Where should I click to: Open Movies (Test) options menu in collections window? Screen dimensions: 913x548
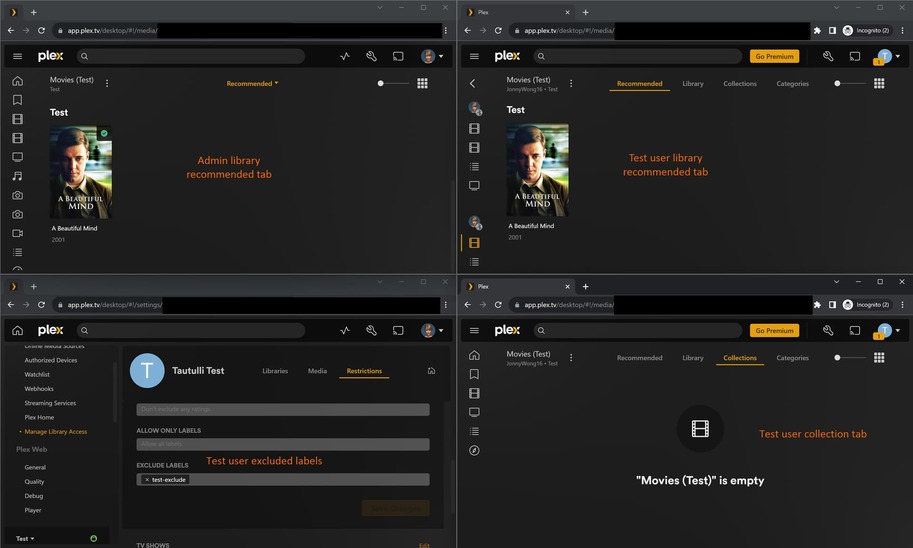pos(571,358)
